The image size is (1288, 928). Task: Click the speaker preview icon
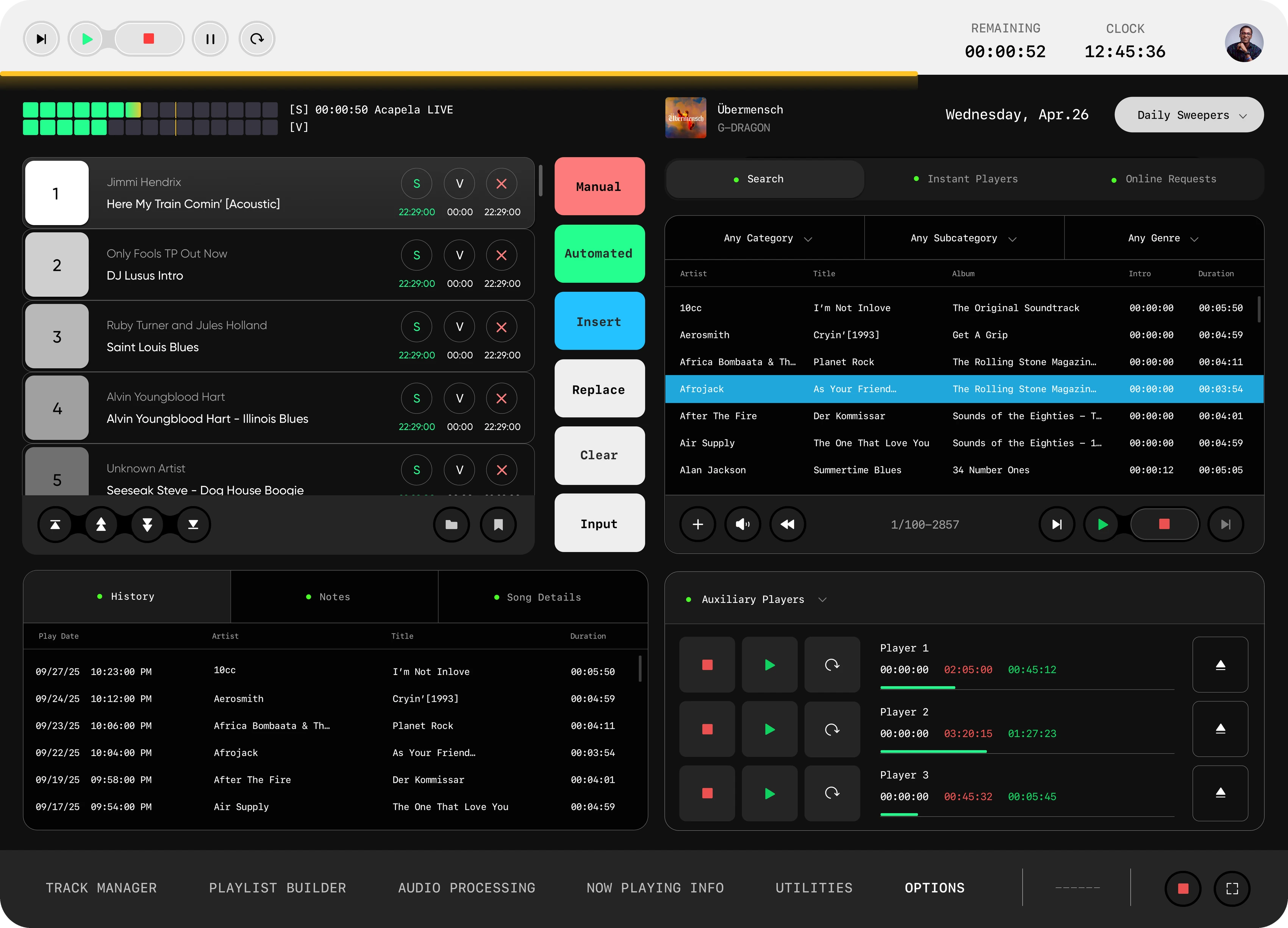coord(743,524)
